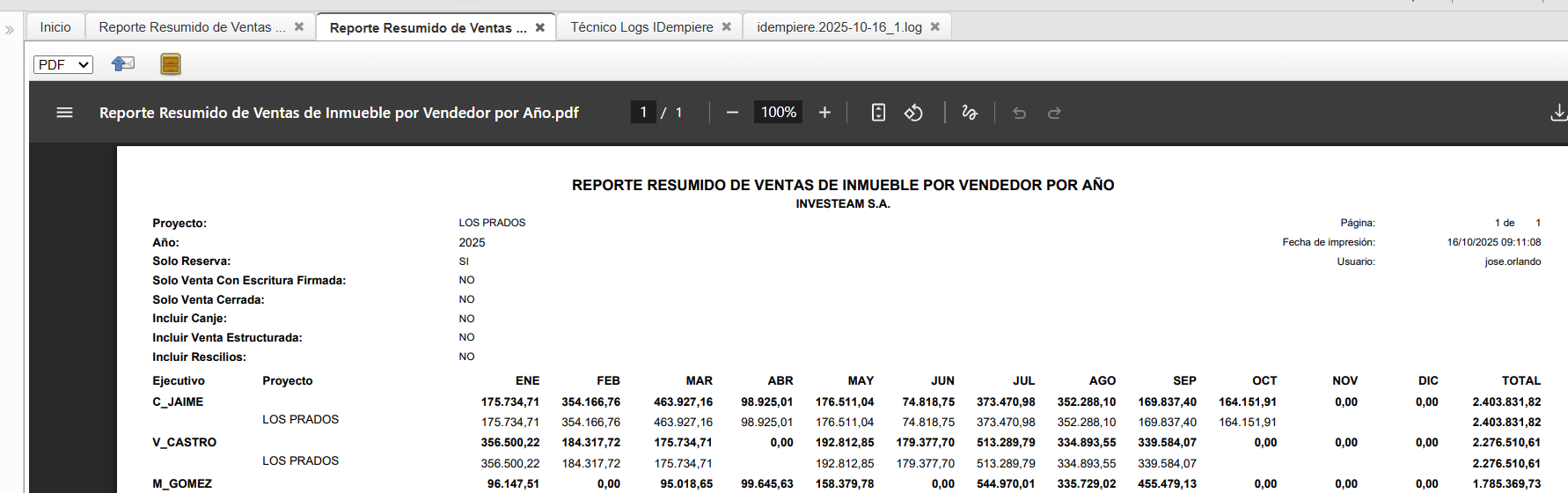
Task: Click the 100% zoom level field
Action: pyautogui.click(x=778, y=113)
